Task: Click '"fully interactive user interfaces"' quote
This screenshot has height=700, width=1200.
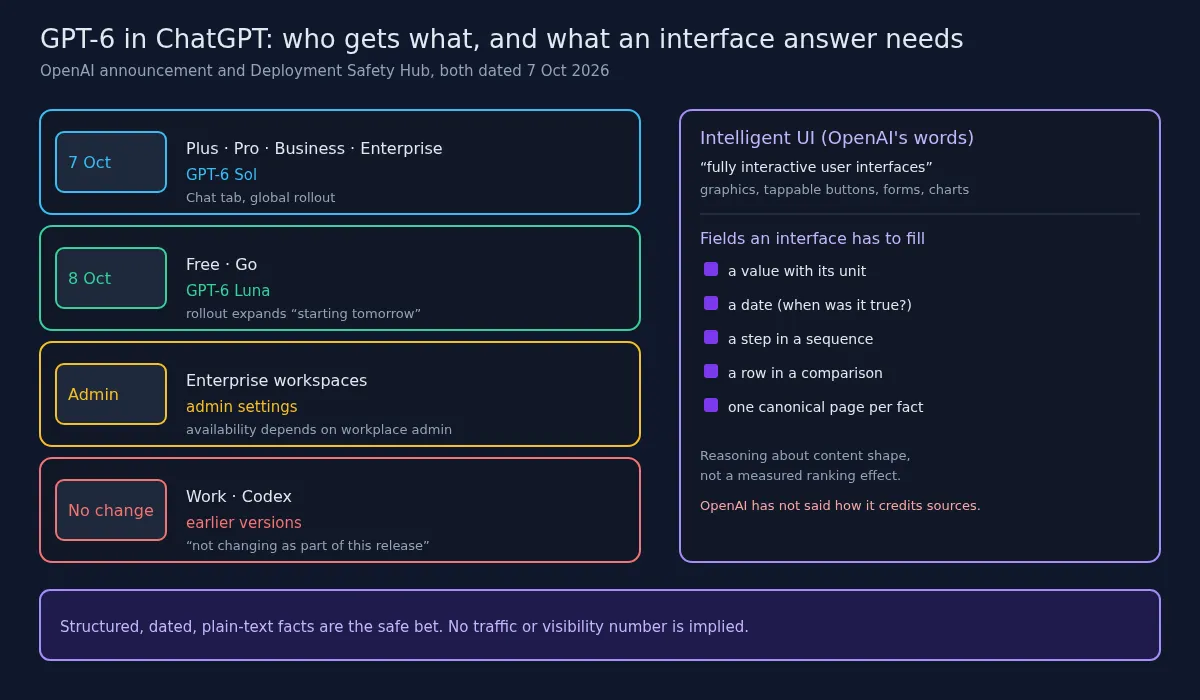Action: [x=816, y=167]
